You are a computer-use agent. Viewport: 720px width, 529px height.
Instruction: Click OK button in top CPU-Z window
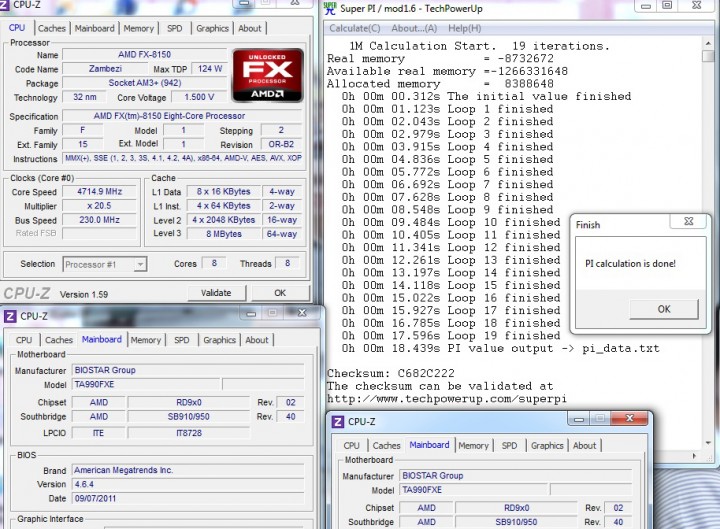coord(280,293)
